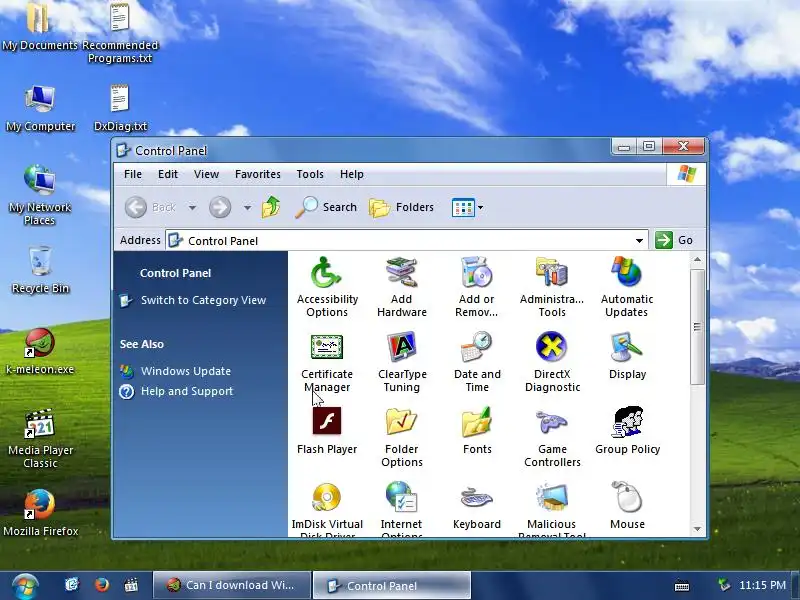Click the scrollbar up arrow

pyautogui.click(x=697, y=260)
